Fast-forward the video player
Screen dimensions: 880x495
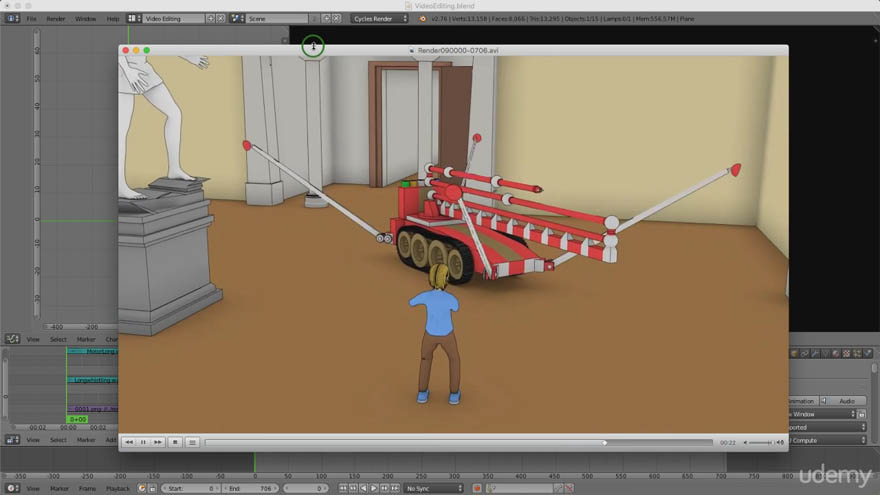pos(158,442)
